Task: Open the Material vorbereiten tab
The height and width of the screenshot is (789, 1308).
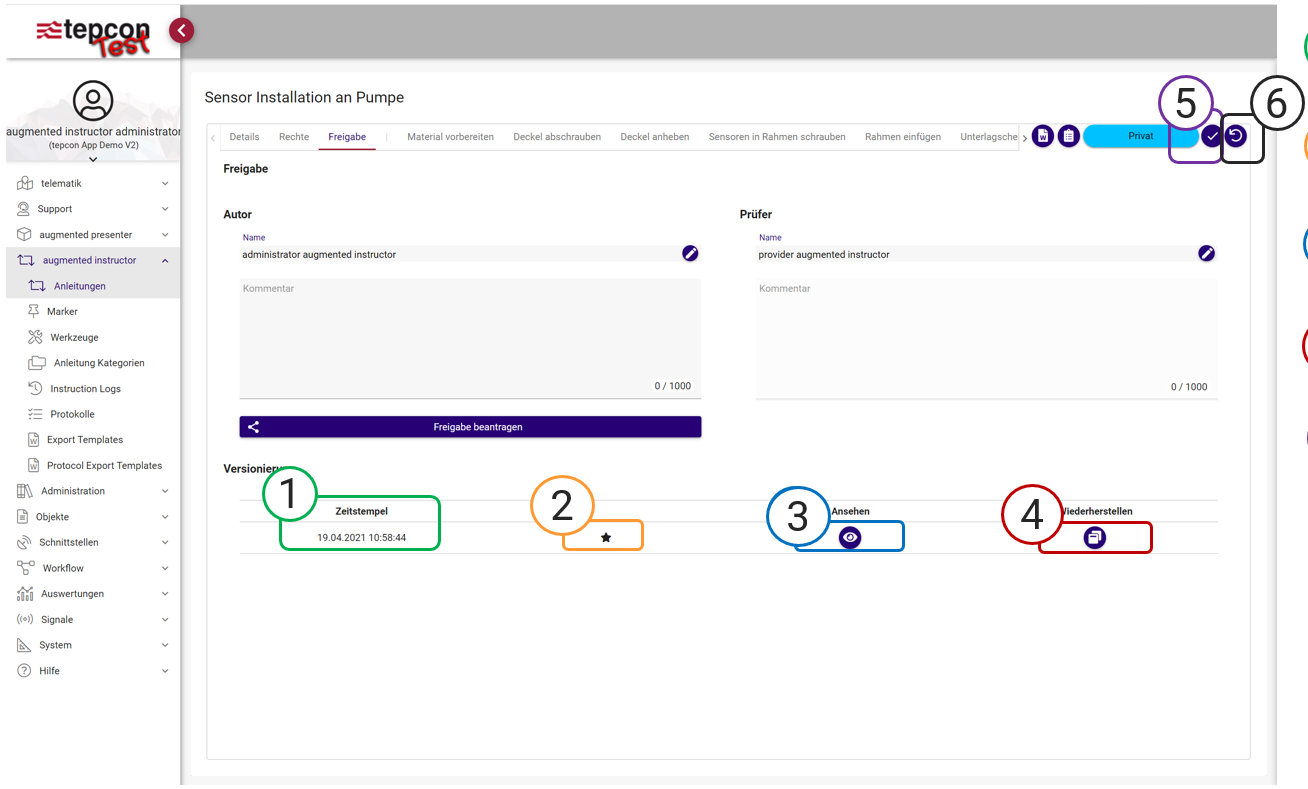Action: (450, 137)
